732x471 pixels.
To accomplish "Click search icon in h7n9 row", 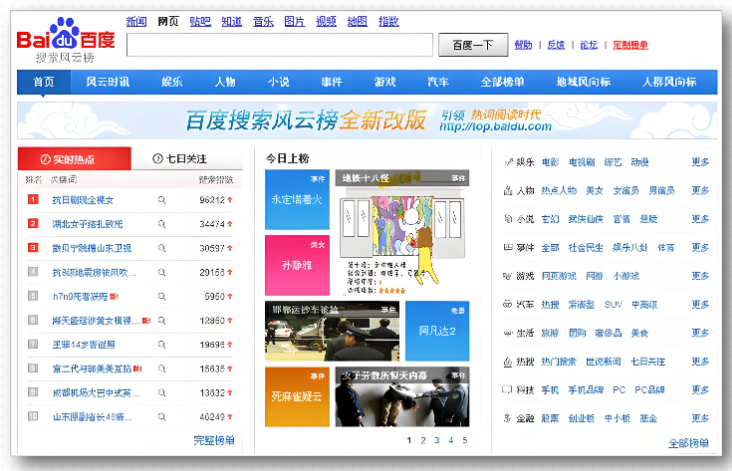I will (x=162, y=296).
